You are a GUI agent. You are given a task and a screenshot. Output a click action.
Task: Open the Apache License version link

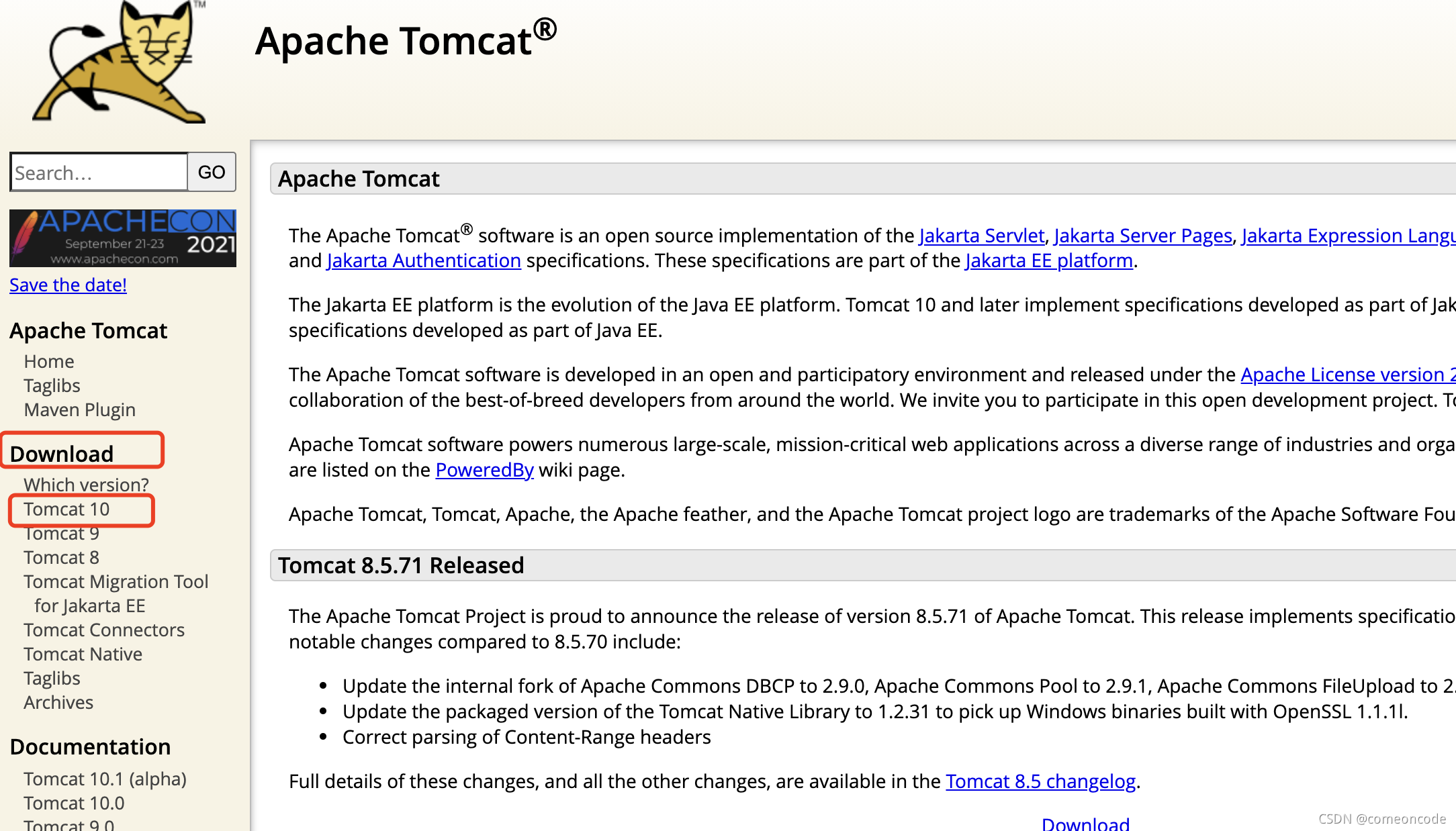point(1348,375)
